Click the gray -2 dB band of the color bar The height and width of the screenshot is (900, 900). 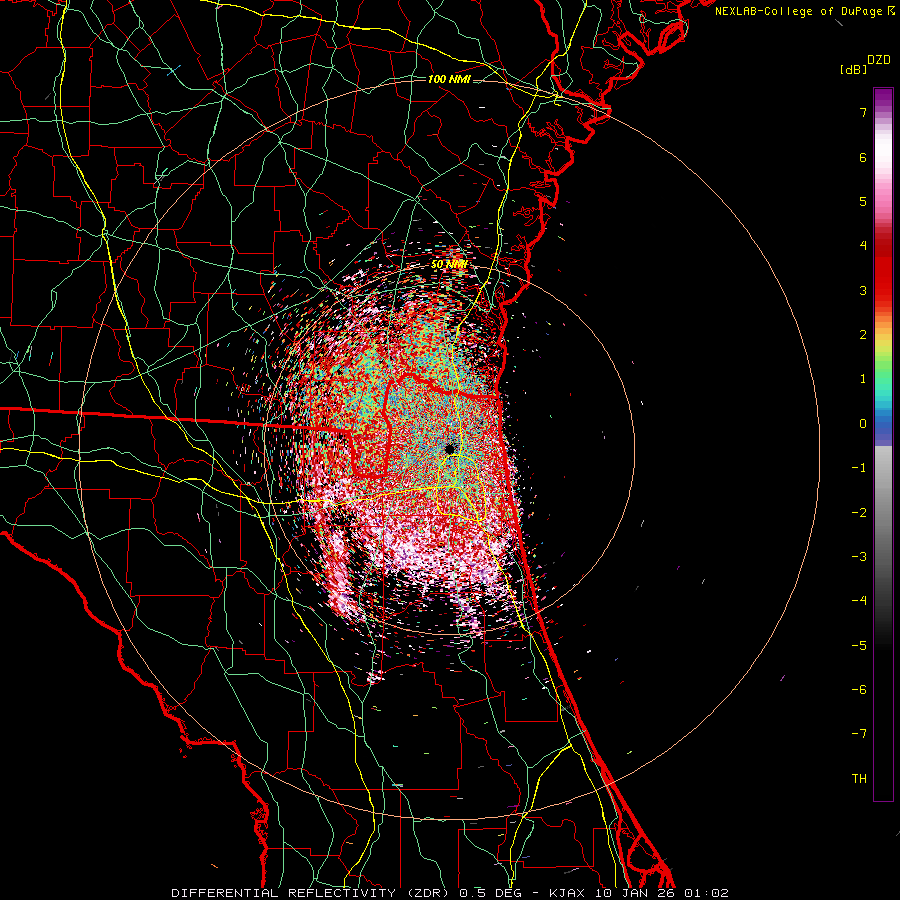pyautogui.click(x=883, y=513)
